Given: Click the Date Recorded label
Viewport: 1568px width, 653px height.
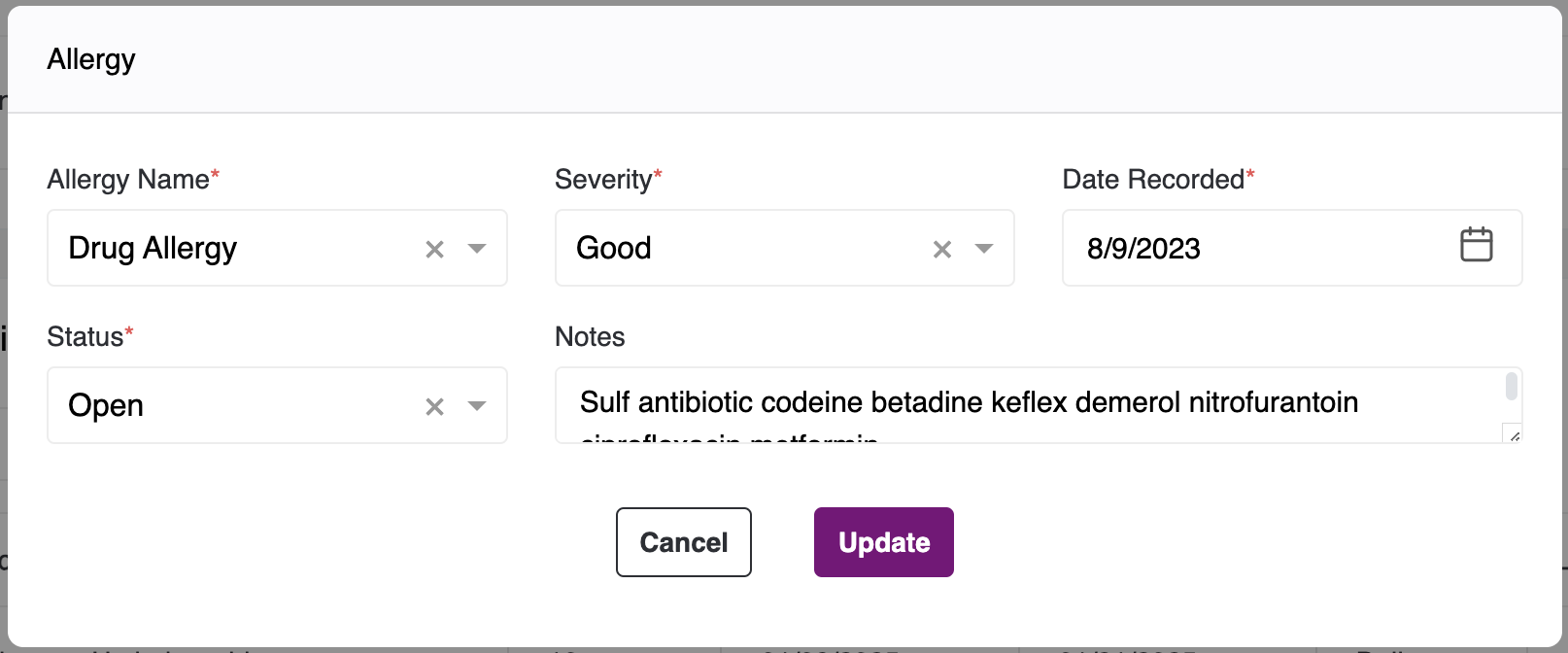Looking at the screenshot, I should (1153, 180).
